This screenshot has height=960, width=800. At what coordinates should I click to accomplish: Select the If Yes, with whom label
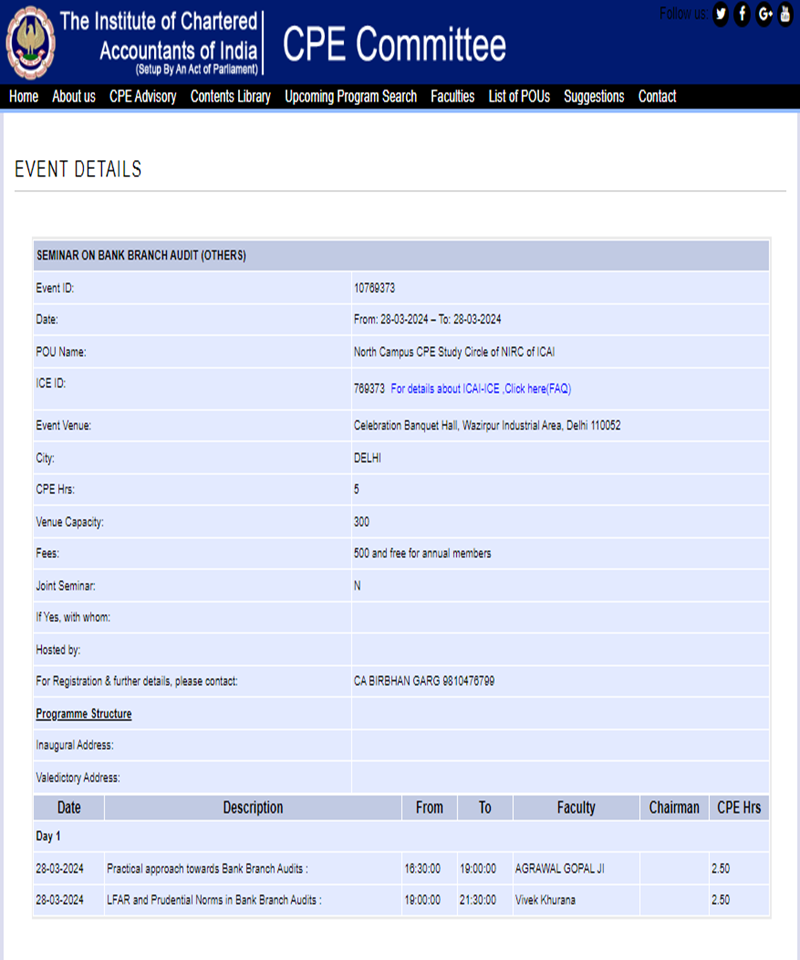coord(73,617)
